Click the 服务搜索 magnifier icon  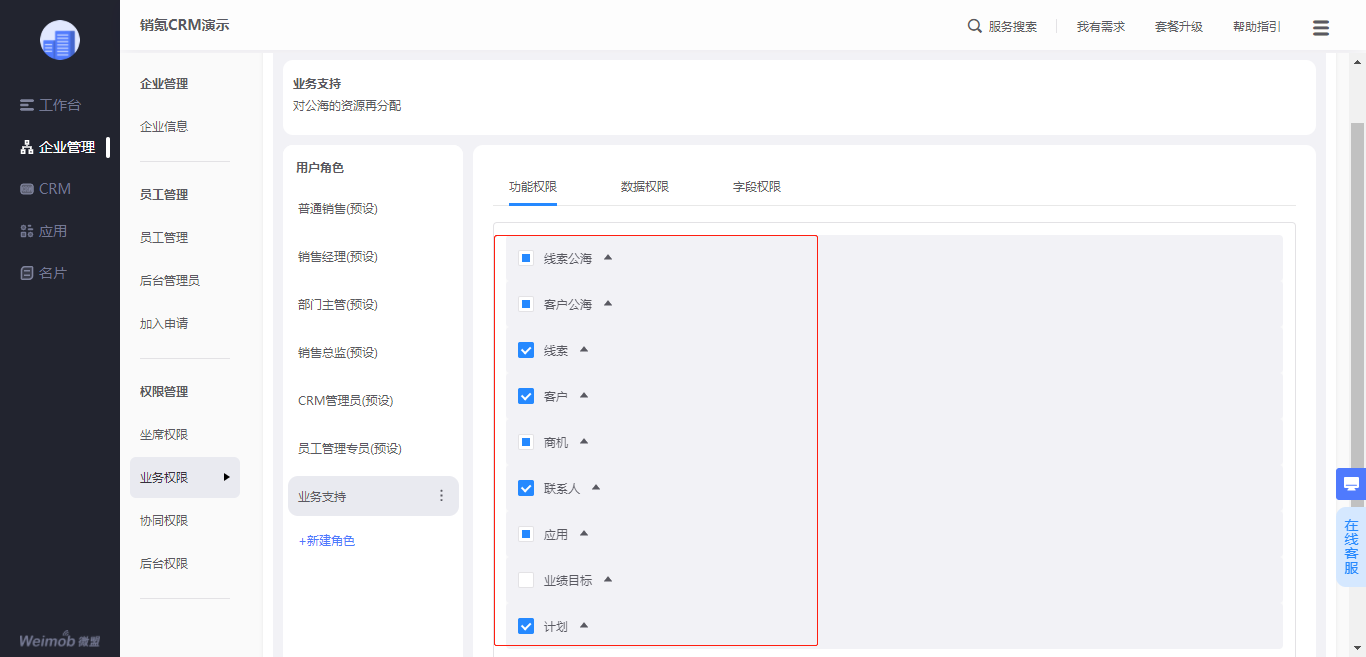tap(975, 26)
